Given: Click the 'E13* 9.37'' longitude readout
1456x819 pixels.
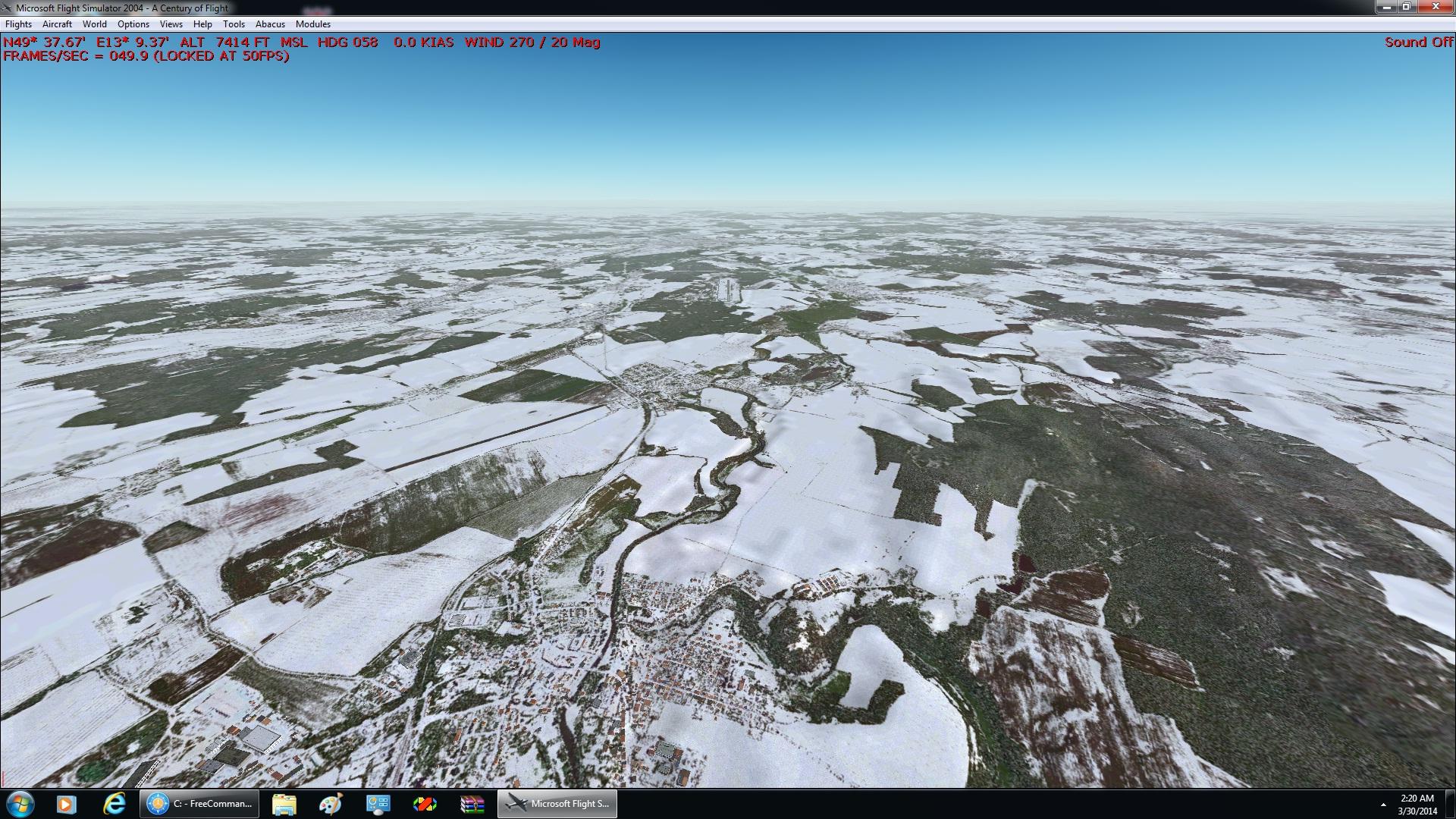Looking at the screenshot, I should coord(133,42).
